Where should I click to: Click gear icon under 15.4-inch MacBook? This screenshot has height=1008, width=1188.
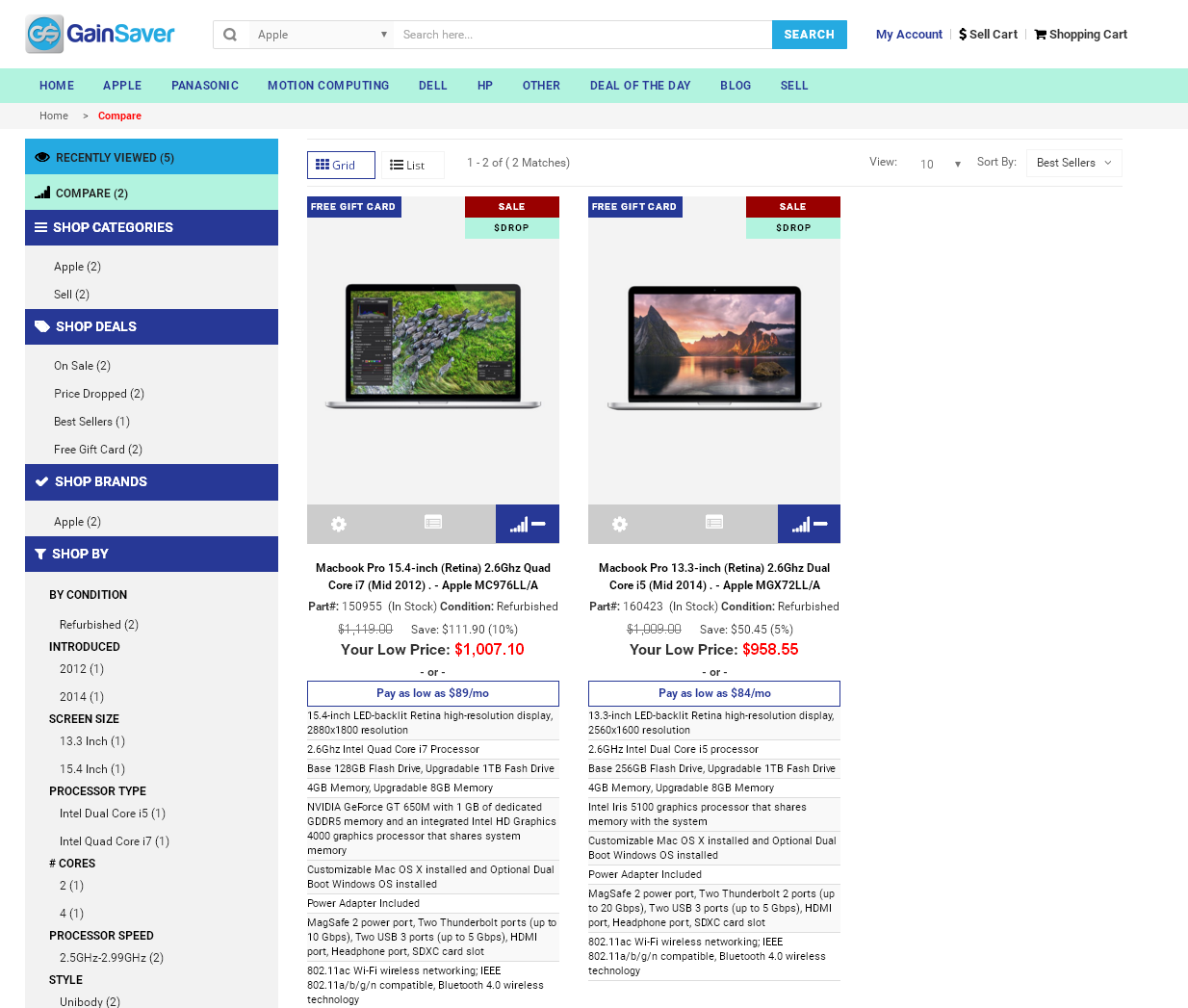pos(339,524)
